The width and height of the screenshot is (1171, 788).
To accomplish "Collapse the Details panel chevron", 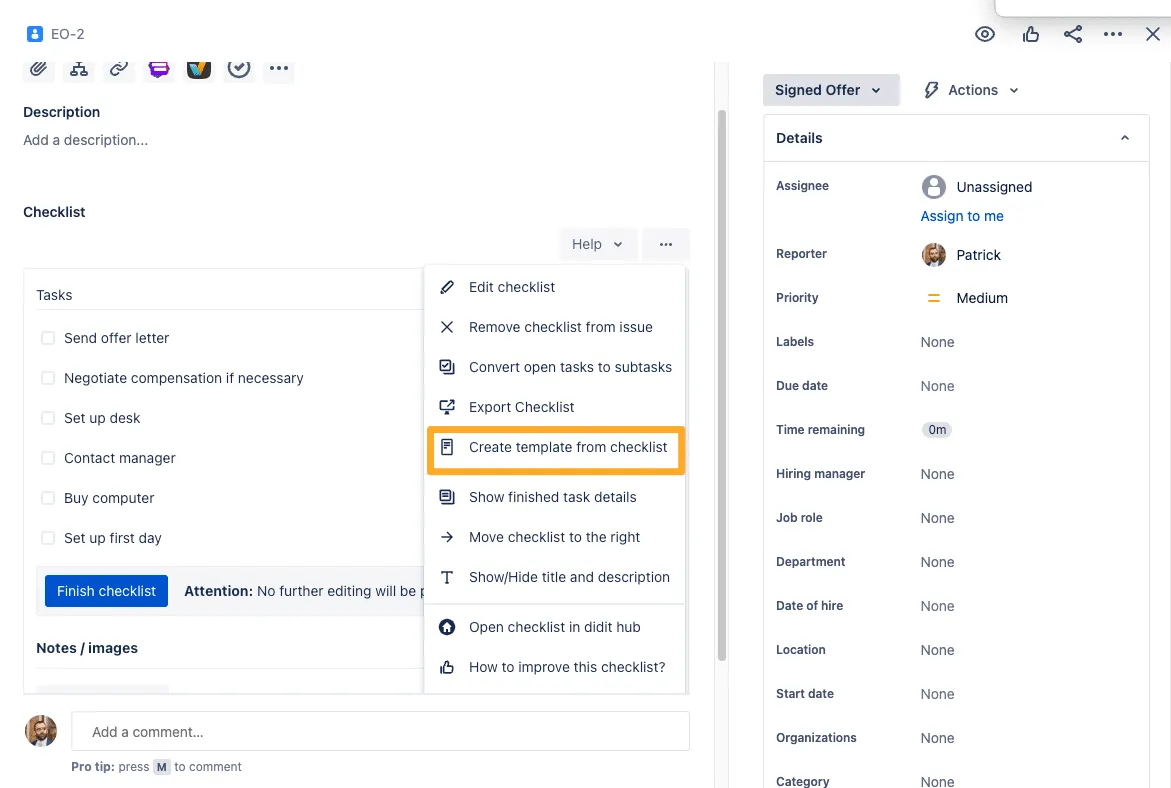I will 1125,138.
